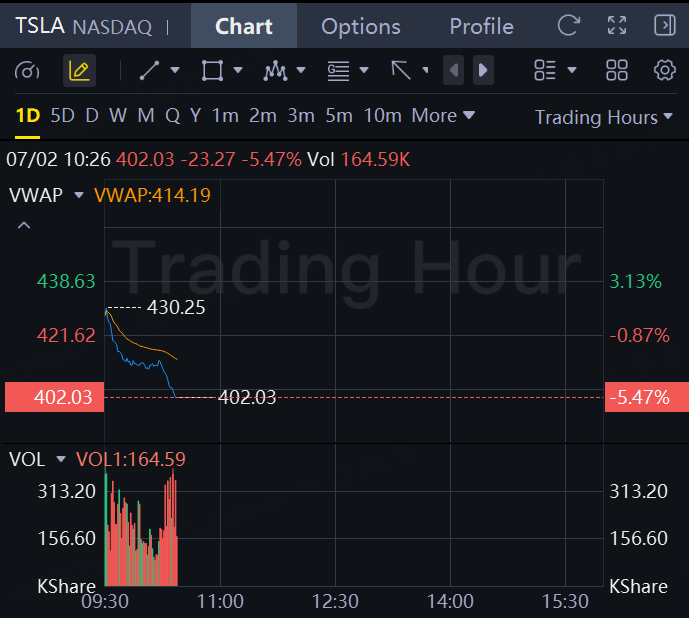Open the More intervals dropdown
The image size is (689, 618).
point(443,116)
